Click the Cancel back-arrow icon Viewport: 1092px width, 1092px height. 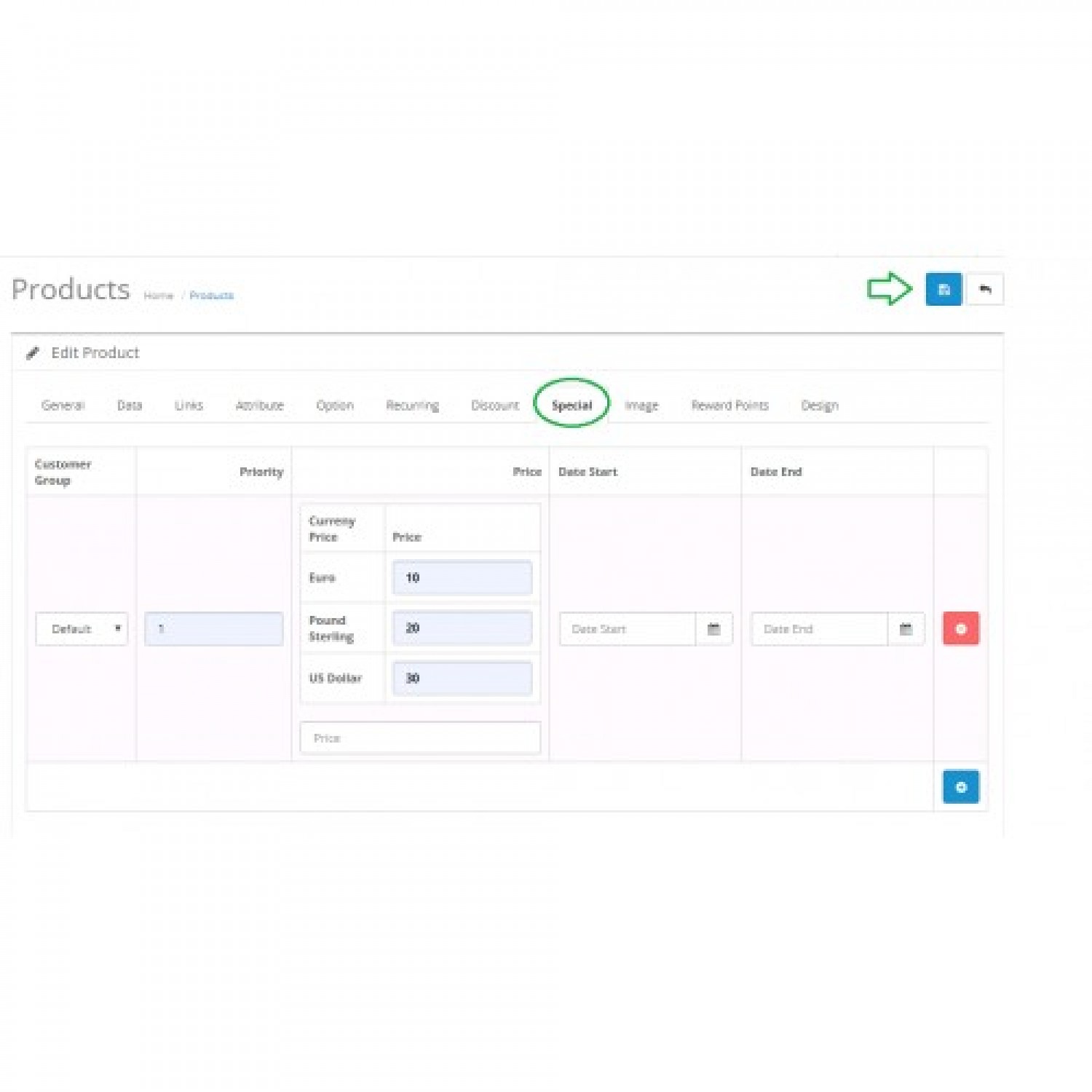point(985,289)
